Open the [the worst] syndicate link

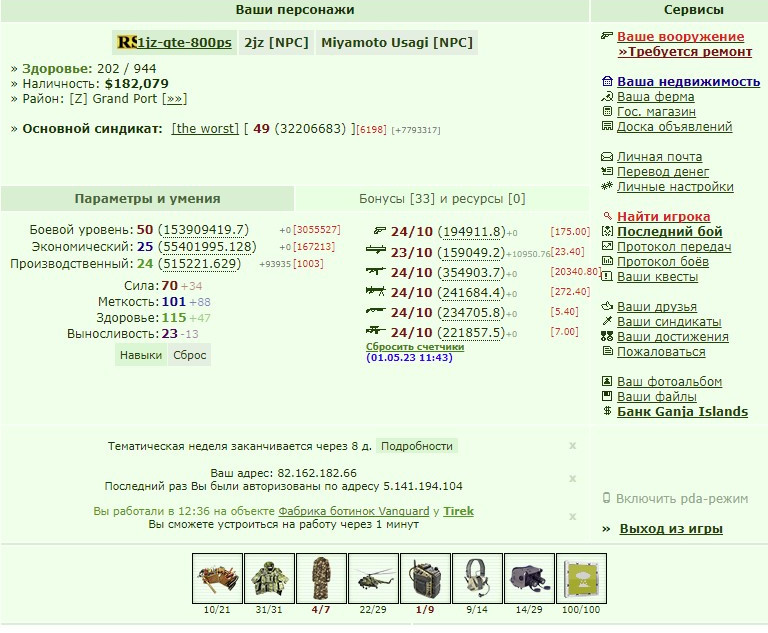coord(205,128)
